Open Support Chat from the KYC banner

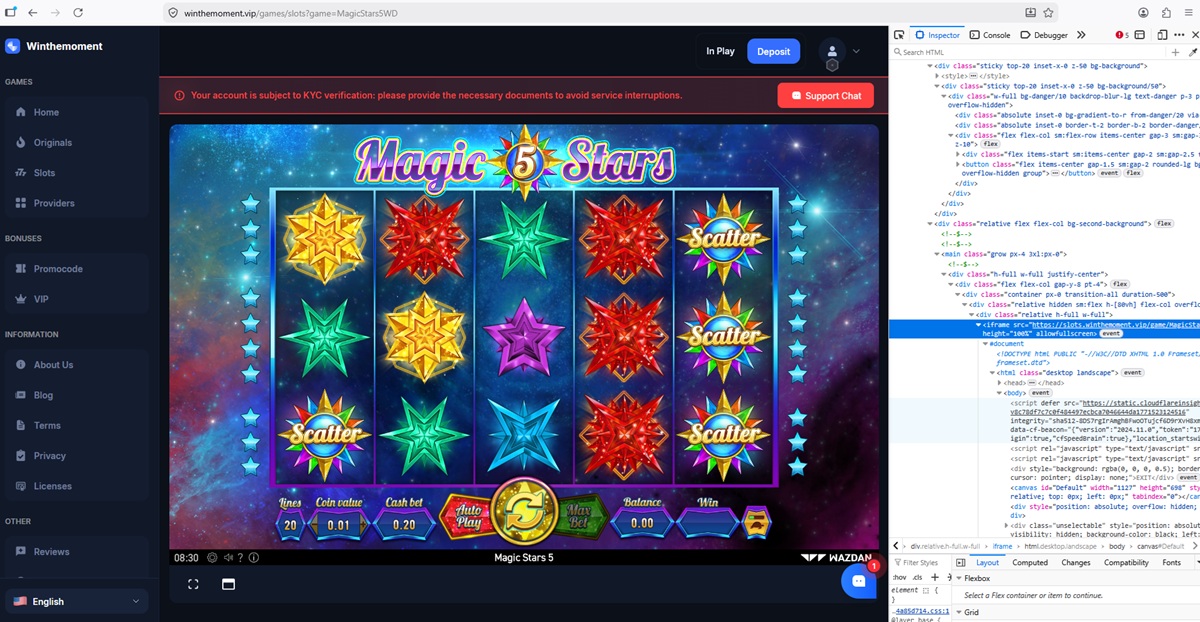click(x=826, y=96)
